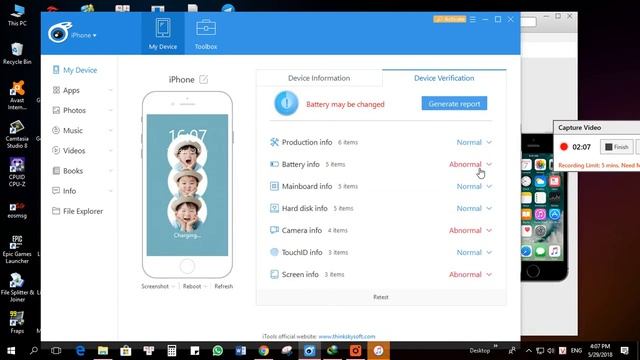640x360 pixels.
Task: Open Epic Games Launcher desktop icon
Action: point(17,249)
